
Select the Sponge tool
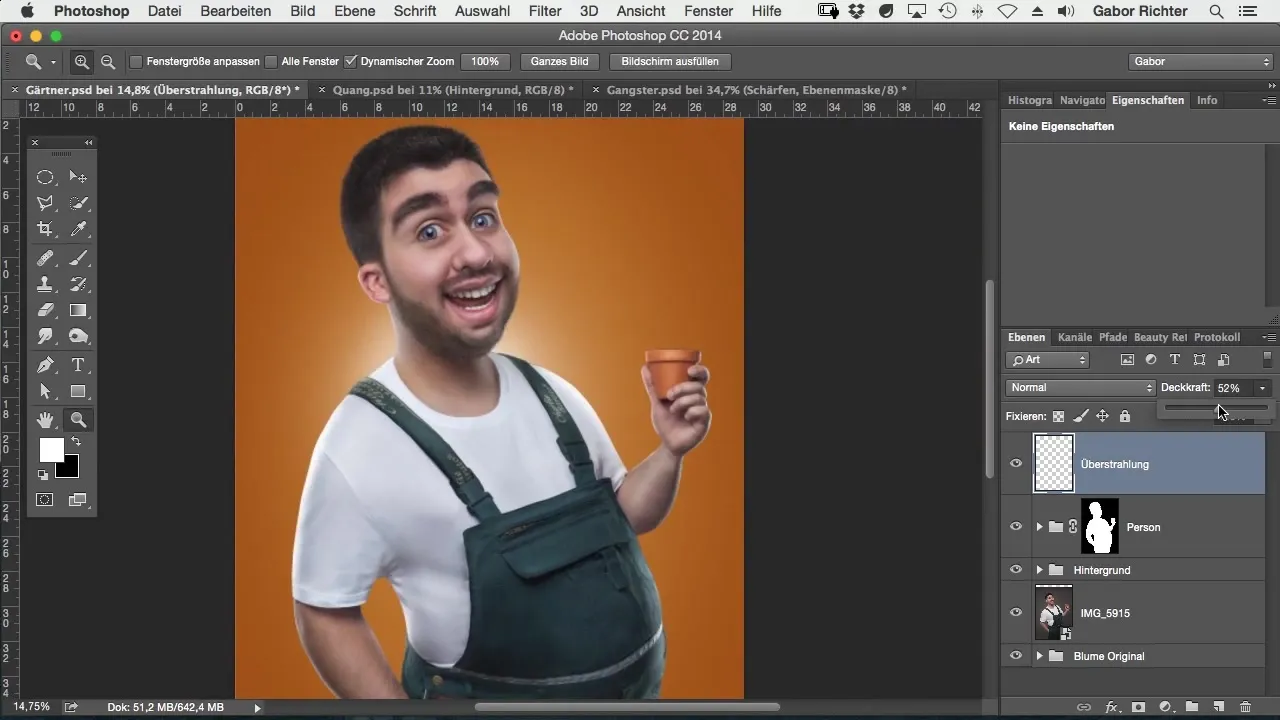click(x=78, y=336)
